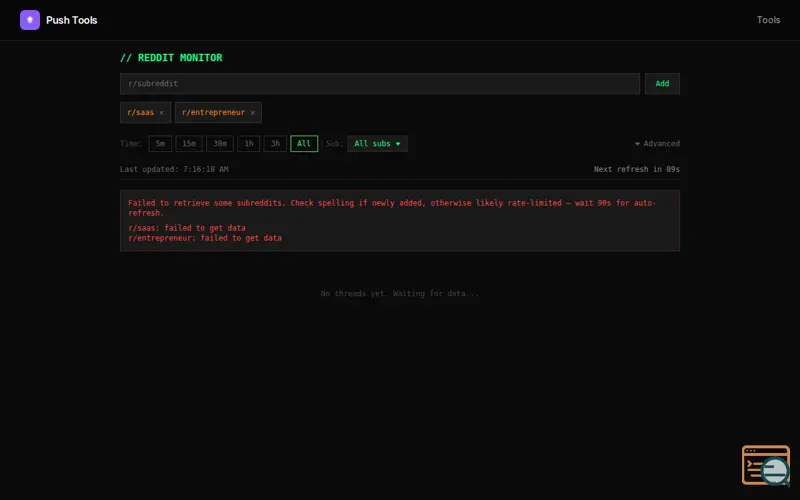The width and height of the screenshot is (800, 500).
Task: Open the All subs dropdown
Action: [377, 143]
